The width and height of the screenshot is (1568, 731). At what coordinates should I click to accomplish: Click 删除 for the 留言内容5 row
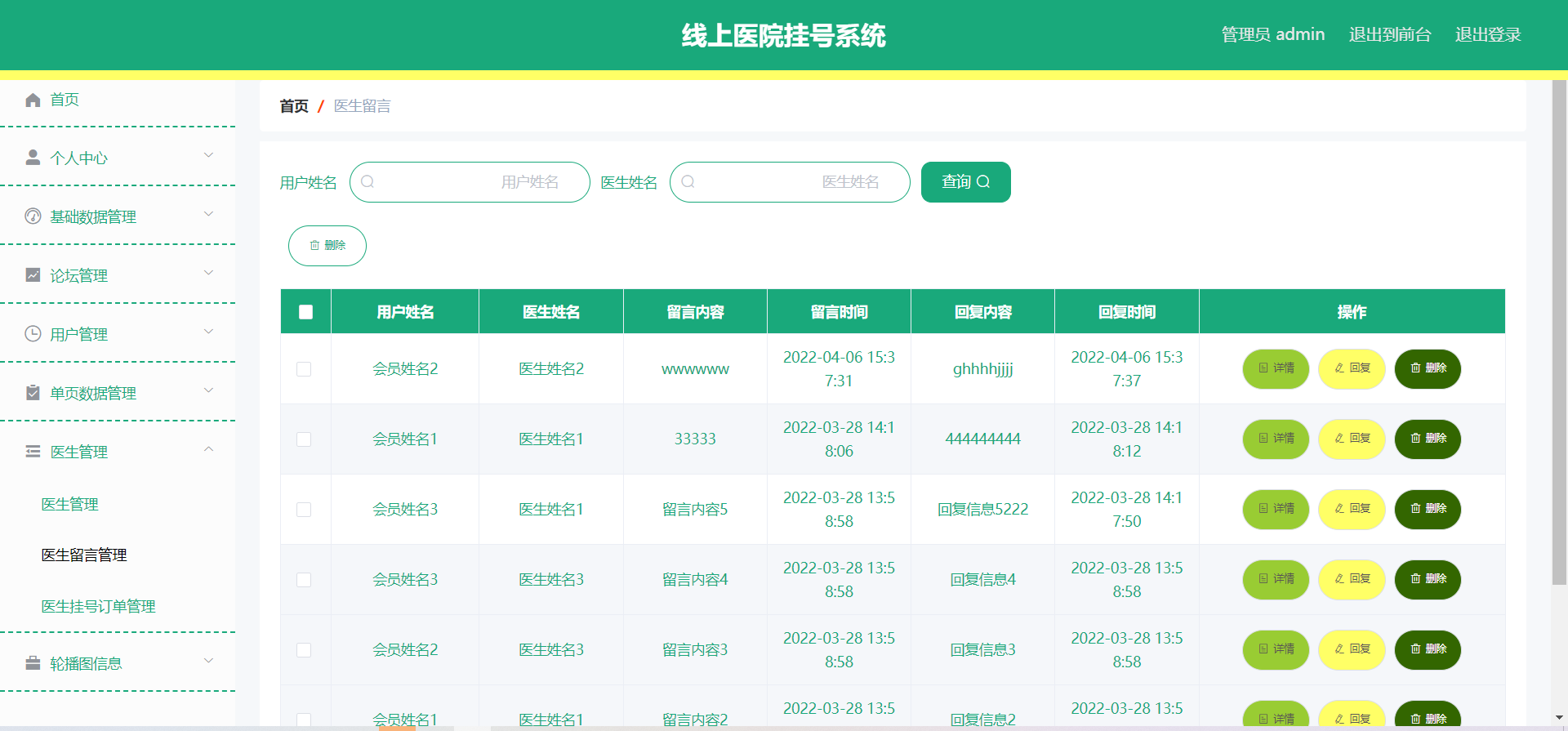tap(1428, 509)
